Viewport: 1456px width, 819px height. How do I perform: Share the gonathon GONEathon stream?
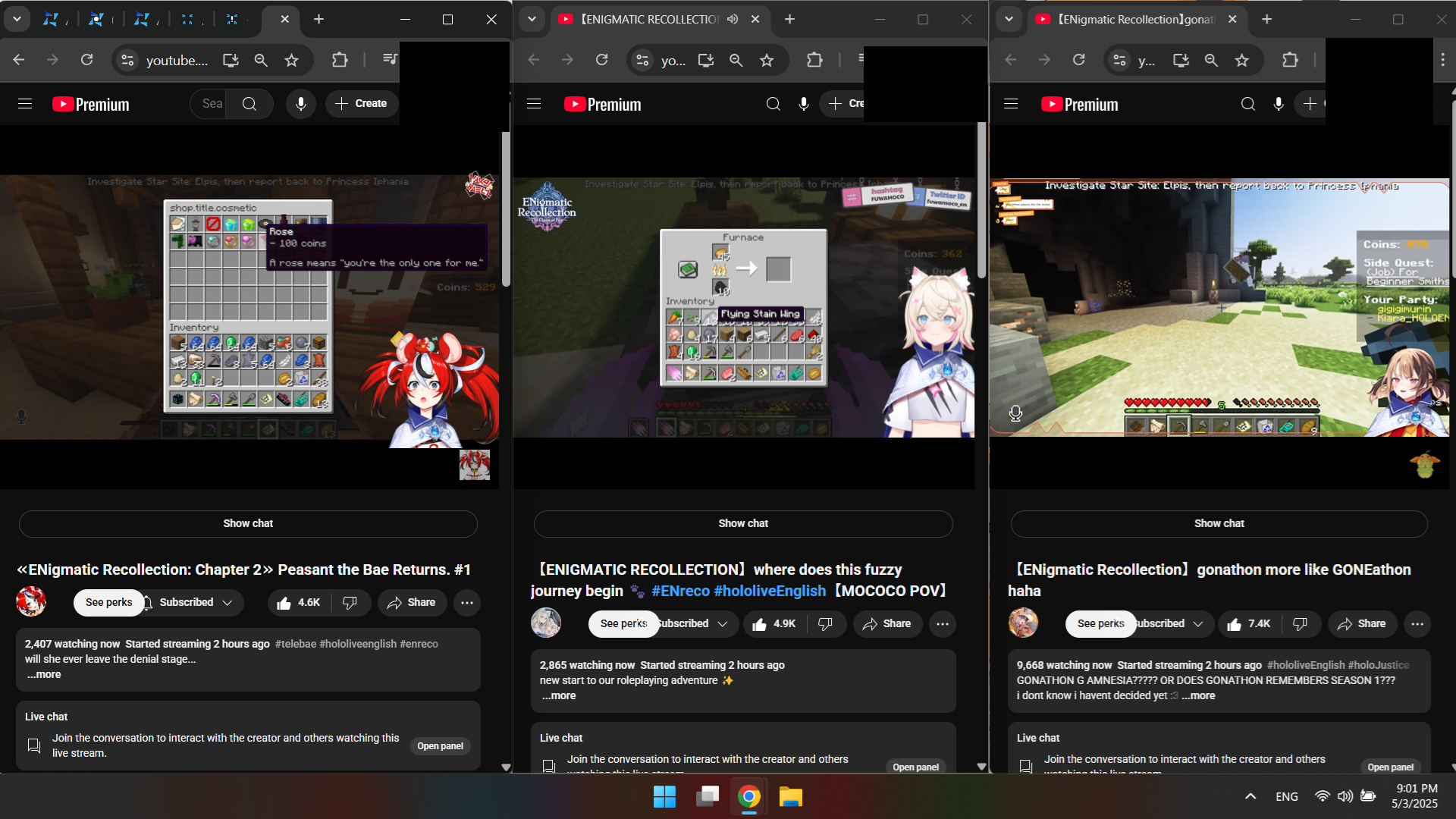coord(1361,624)
